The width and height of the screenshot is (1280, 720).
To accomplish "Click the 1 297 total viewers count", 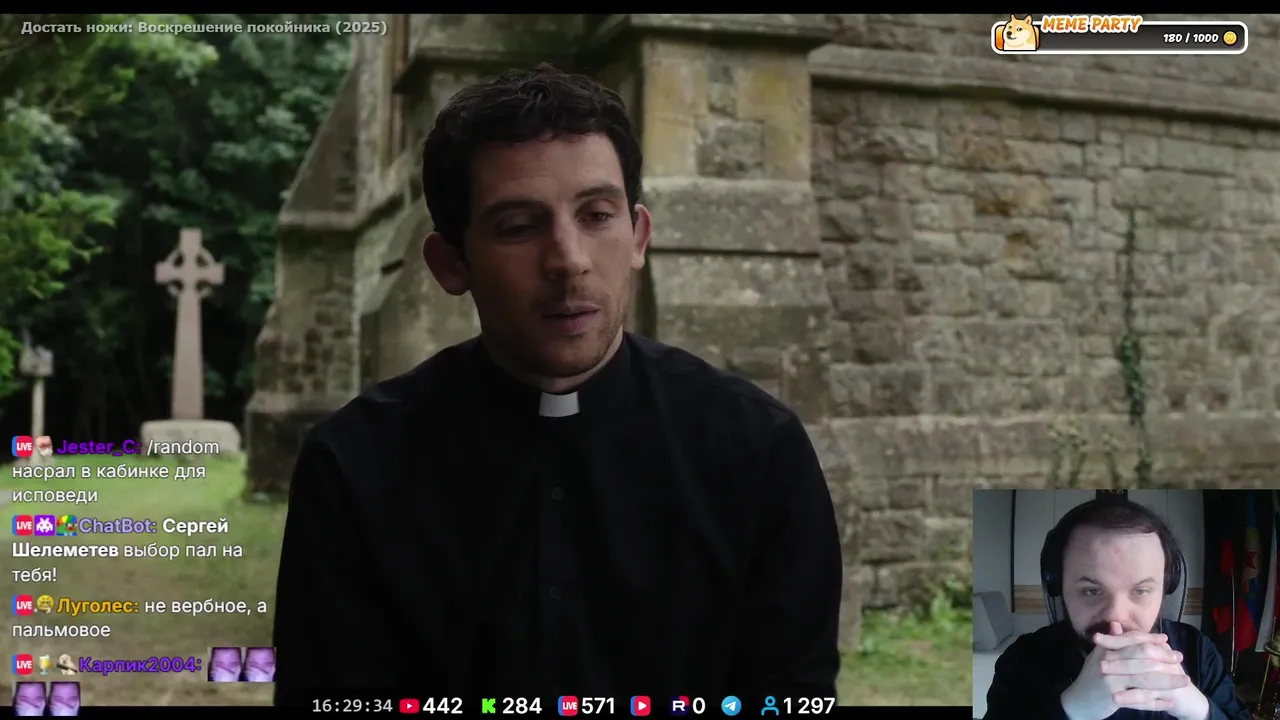I will (809, 706).
